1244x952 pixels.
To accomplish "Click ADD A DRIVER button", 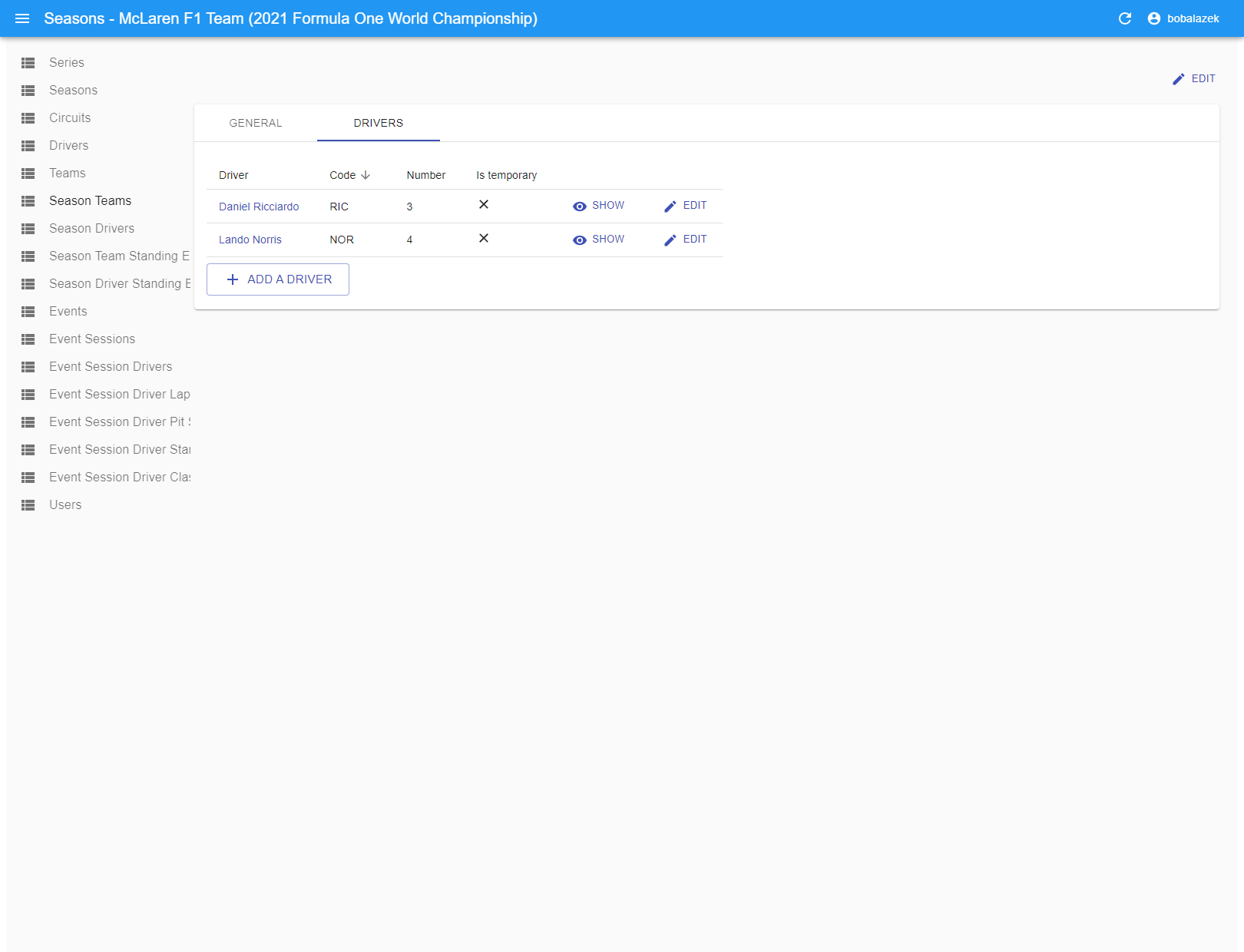I will (x=278, y=279).
